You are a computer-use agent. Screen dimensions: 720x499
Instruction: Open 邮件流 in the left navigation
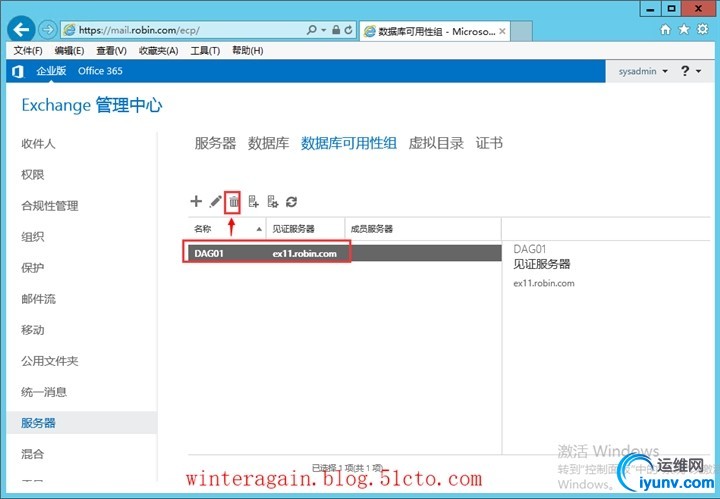(38, 299)
